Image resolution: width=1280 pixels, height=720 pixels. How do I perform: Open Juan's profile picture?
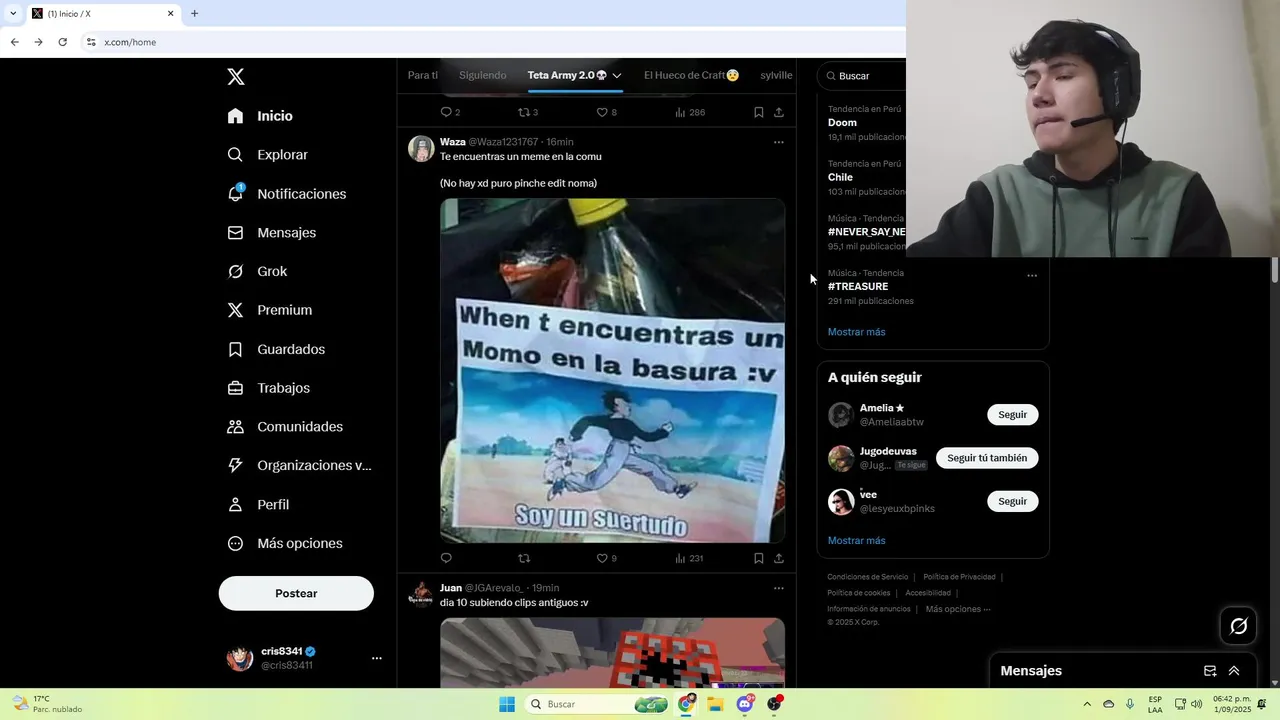click(421, 594)
